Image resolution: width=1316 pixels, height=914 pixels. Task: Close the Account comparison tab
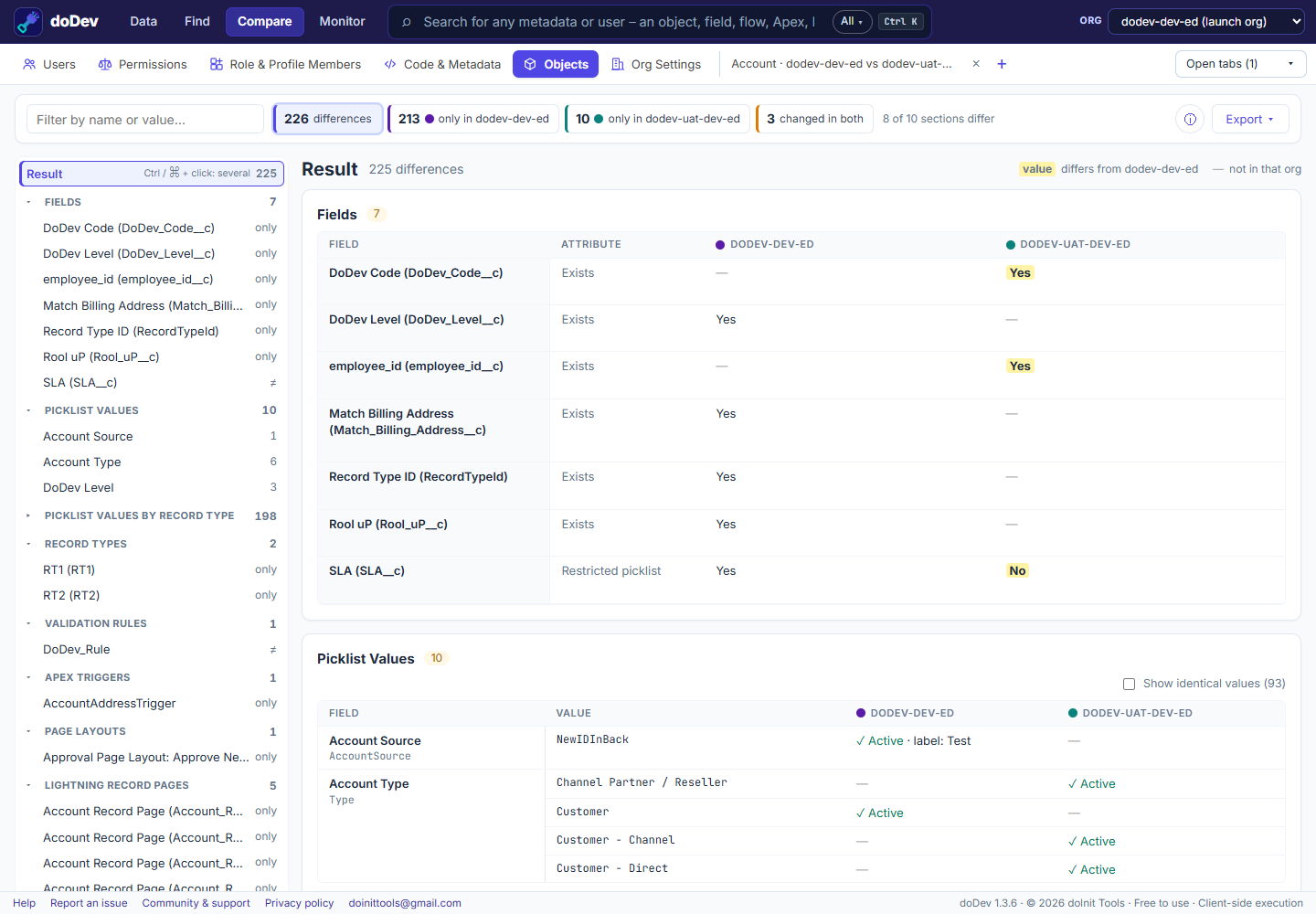click(x=976, y=64)
